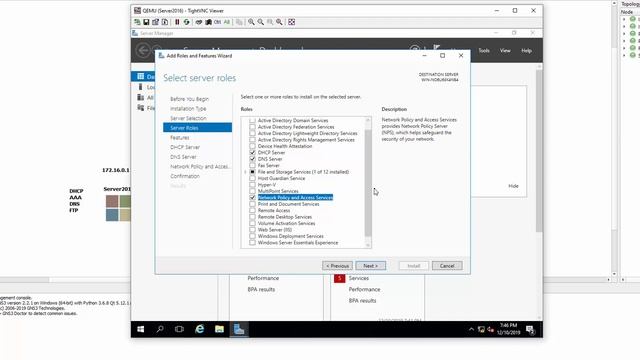Switch TightVNC viewer to full screen
The image size is (640, 360).
coord(291,22)
